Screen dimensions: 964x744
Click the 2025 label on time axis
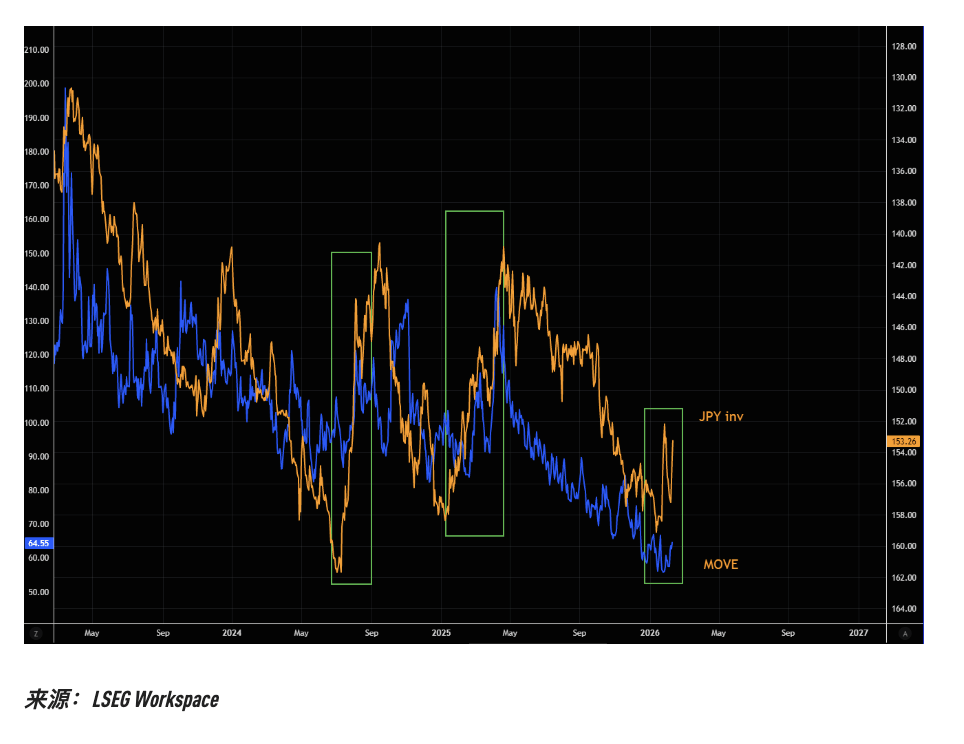click(x=441, y=633)
